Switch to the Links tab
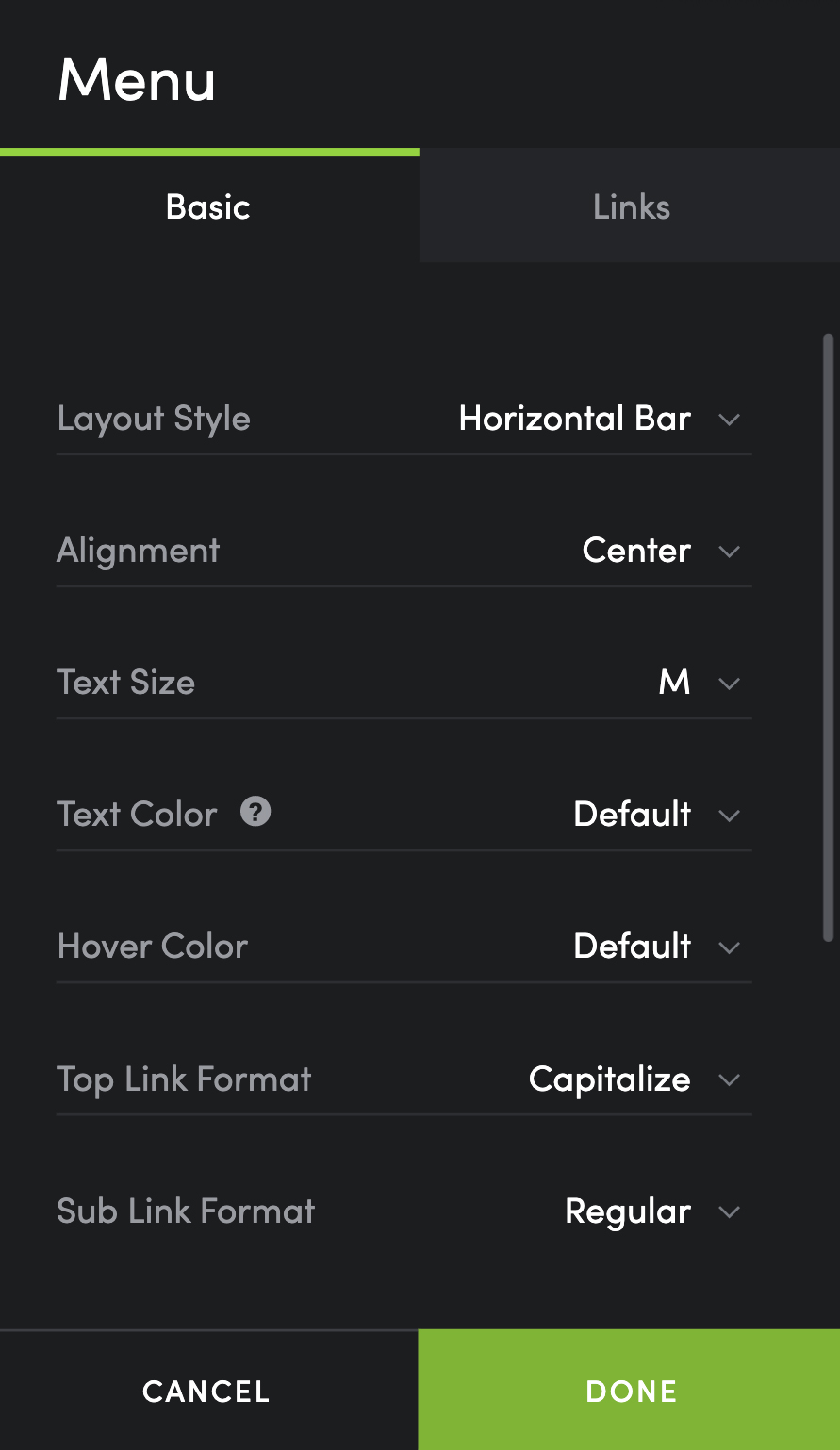 click(630, 207)
